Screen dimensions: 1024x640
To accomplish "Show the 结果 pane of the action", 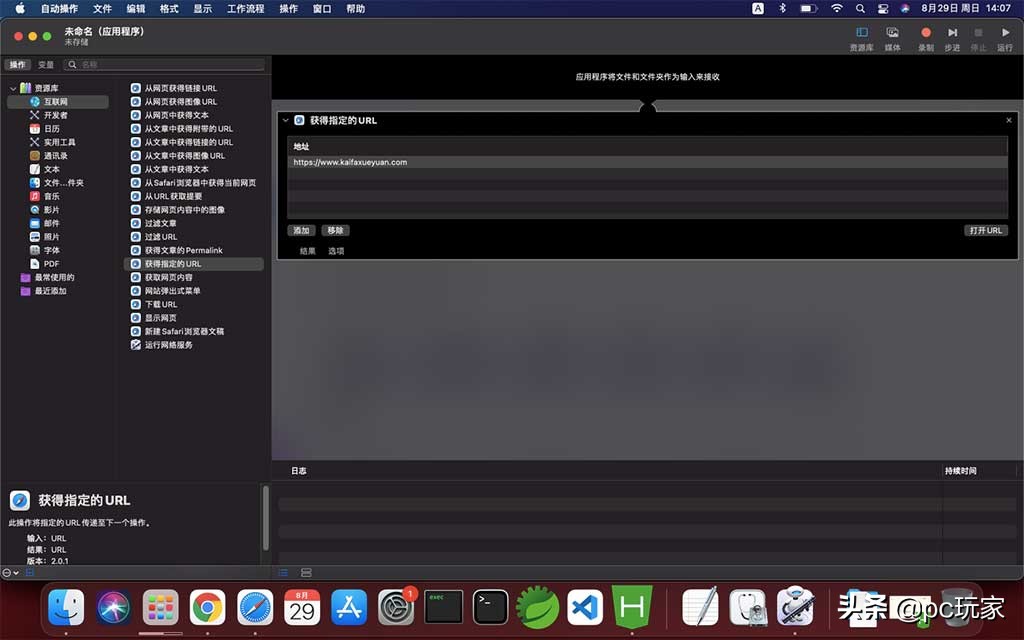I will [305, 249].
